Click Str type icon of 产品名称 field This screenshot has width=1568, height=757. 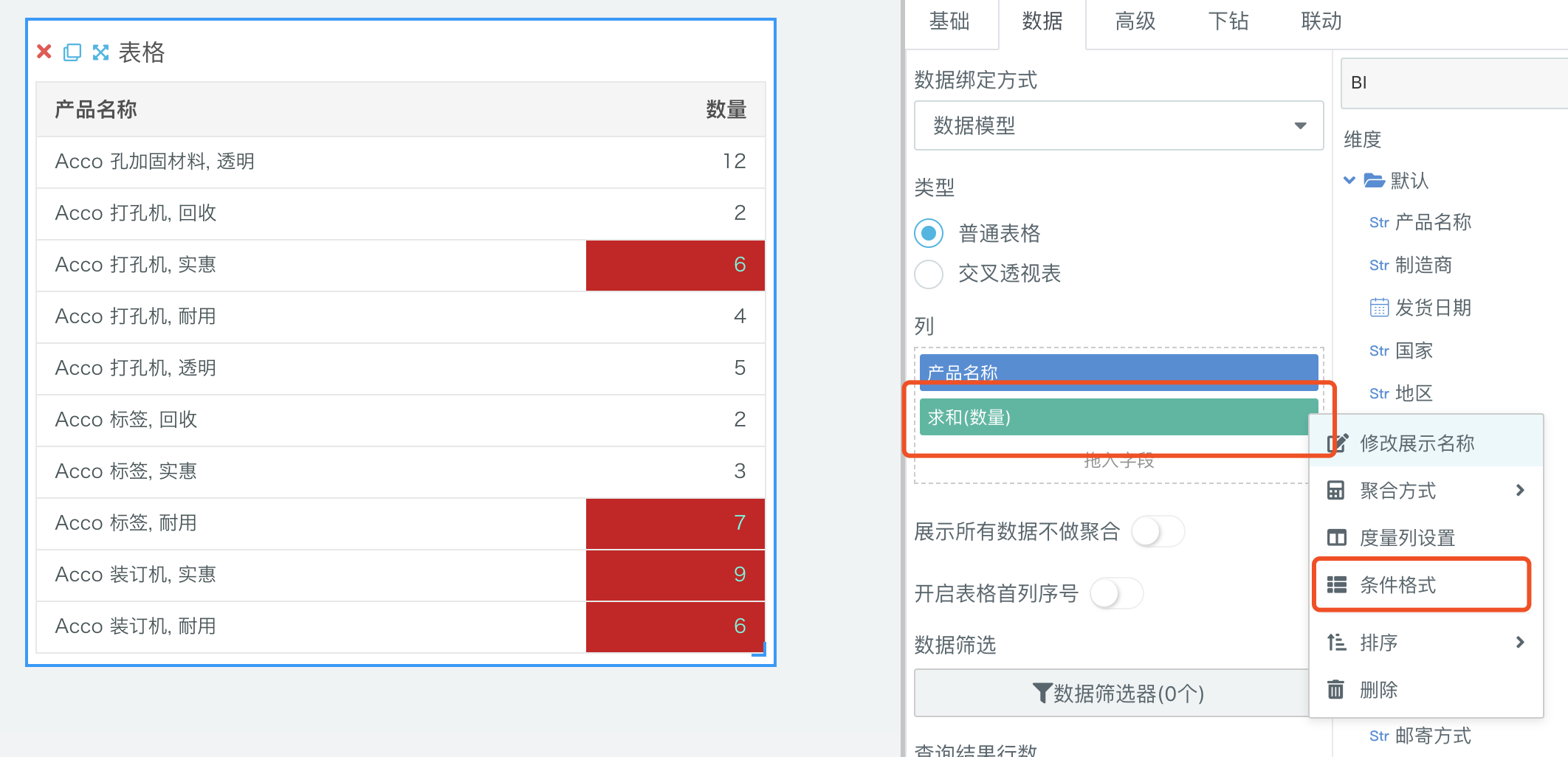tap(1379, 223)
